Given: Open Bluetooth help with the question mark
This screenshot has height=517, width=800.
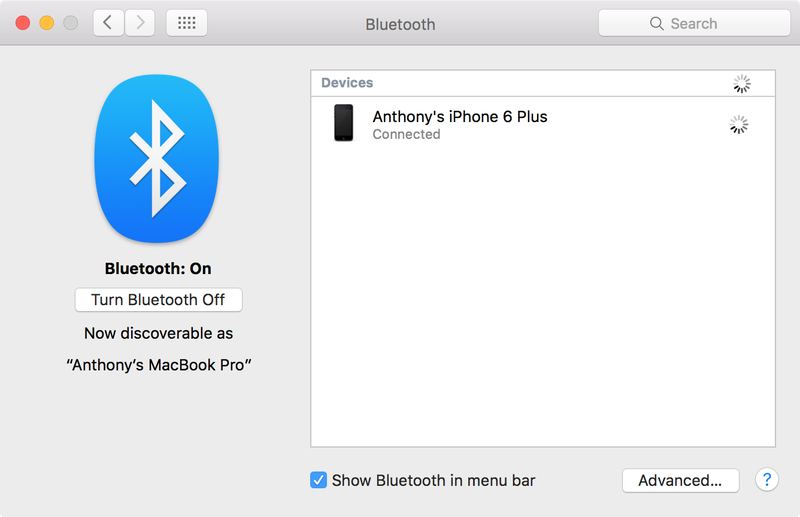Looking at the screenshot, I should pos(766,480).
